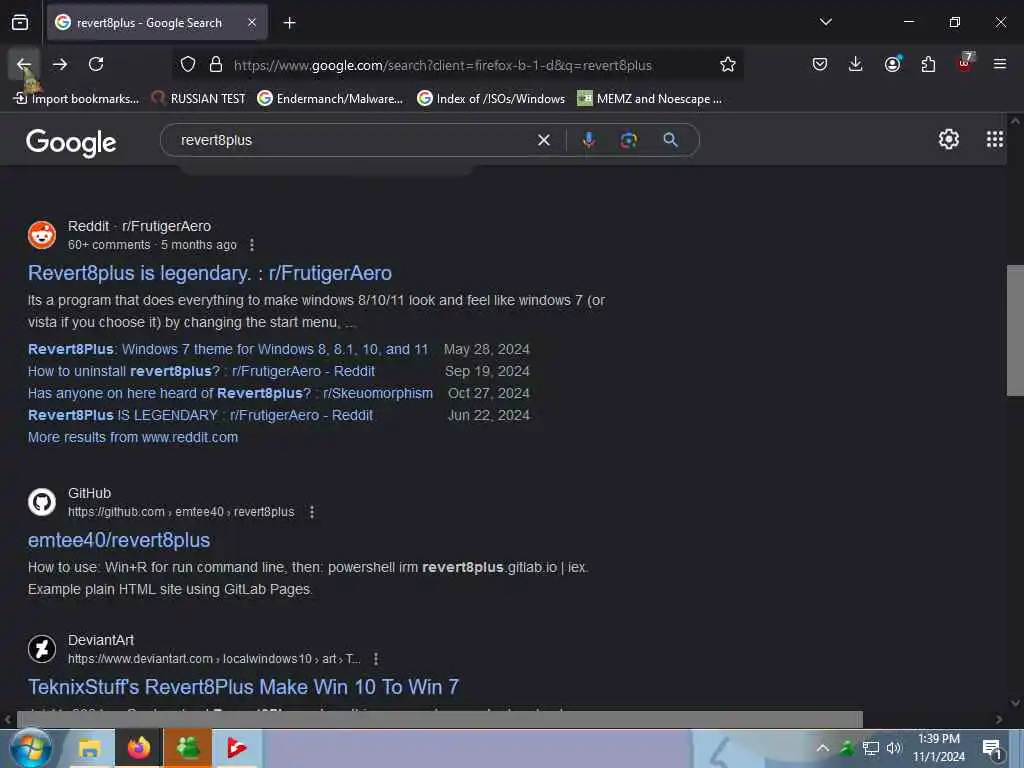Open the Extensions puzzle icon

pyautogui.click(x=928, y=65)
